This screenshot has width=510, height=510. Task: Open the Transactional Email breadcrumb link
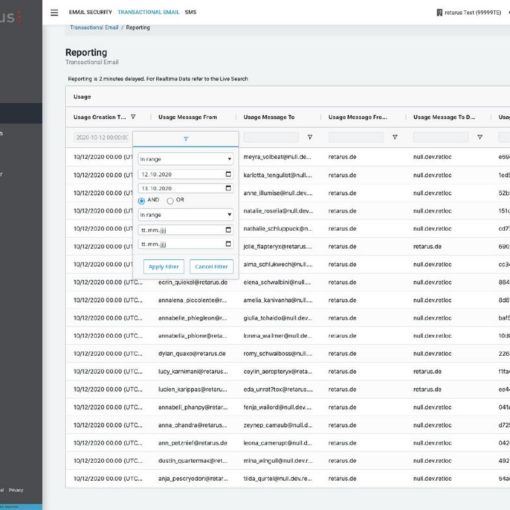pos(94,27)
